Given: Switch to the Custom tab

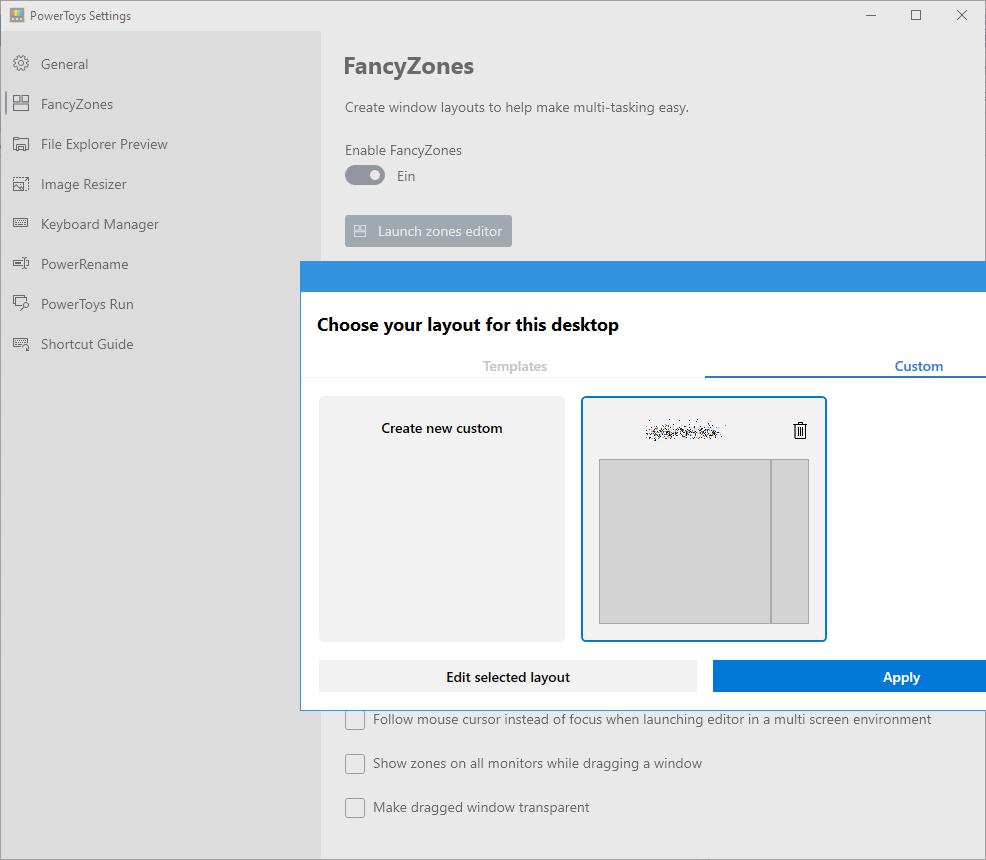Looking at the screenshot, I should click(x=919, y=366).
